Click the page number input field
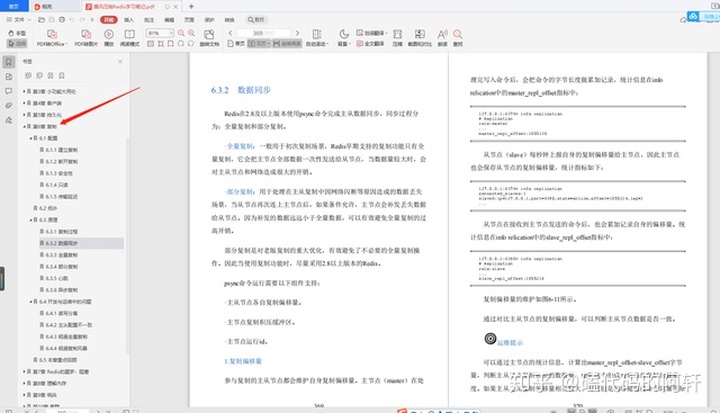720x413 pixels. pyautogui.click(x=264, y=33)
